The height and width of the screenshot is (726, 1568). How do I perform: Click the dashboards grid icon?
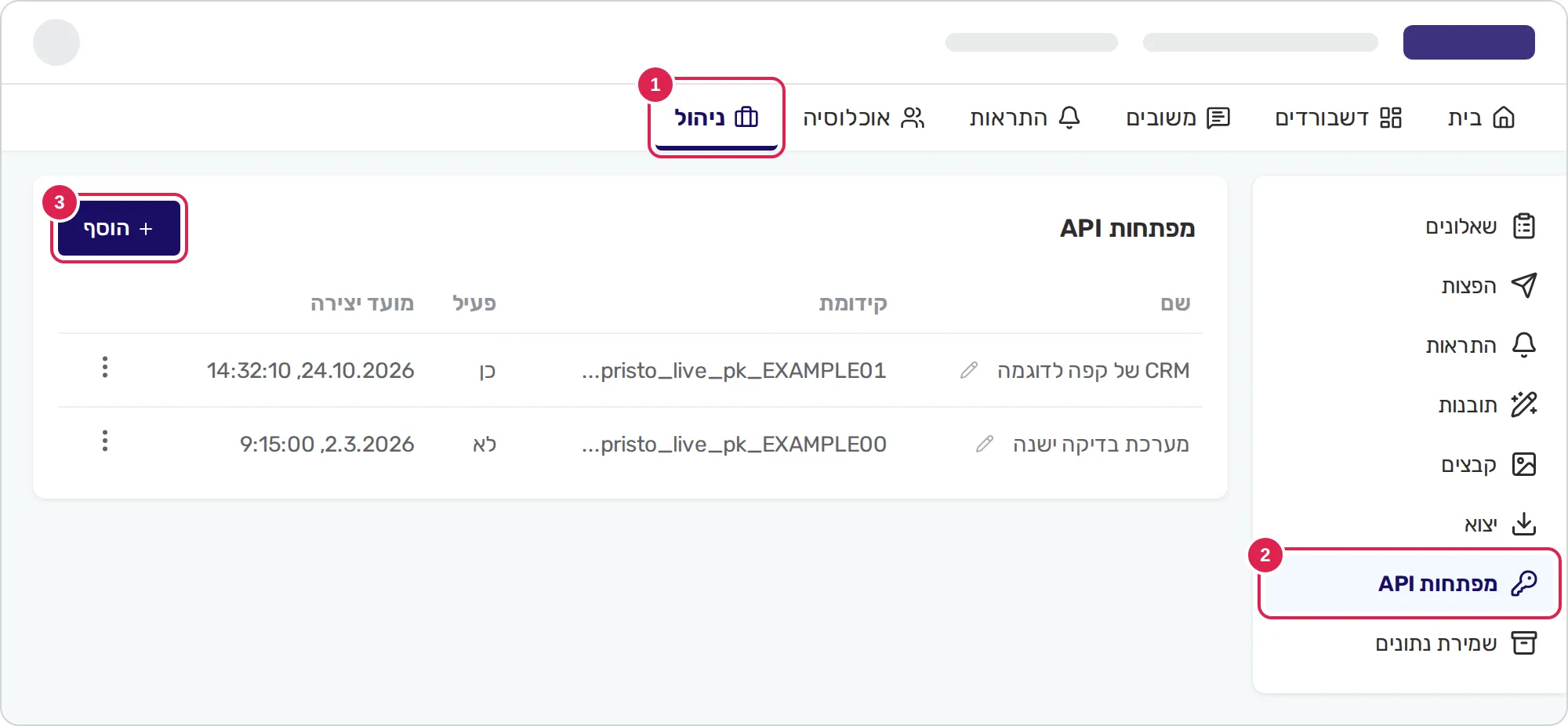coord(1391,118)
